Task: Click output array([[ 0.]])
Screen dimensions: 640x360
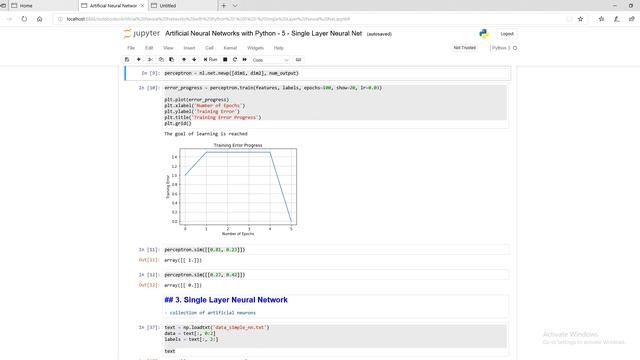Action: [183, 285]
